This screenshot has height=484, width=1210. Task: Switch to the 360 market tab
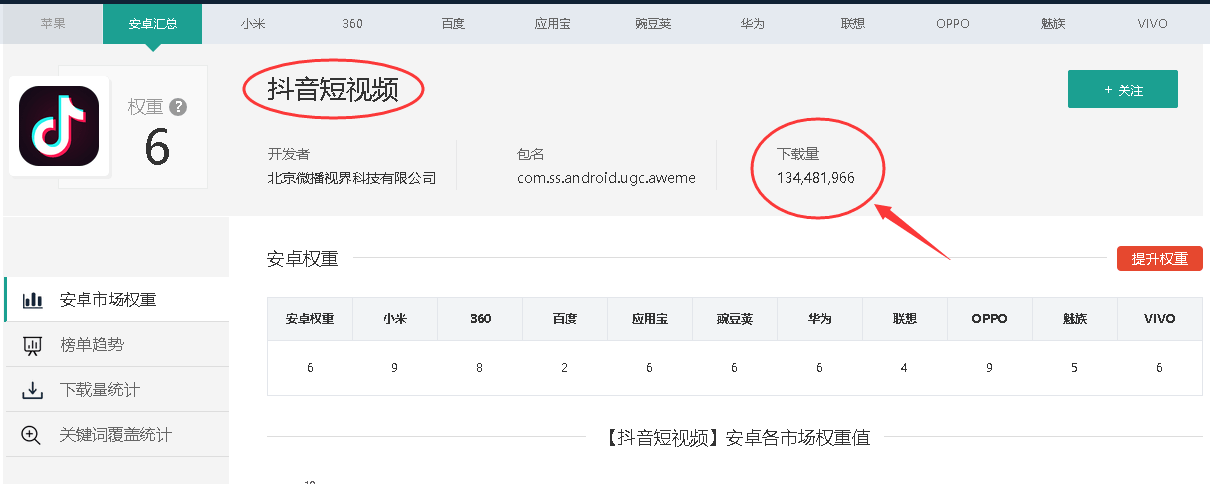(353, 24)
